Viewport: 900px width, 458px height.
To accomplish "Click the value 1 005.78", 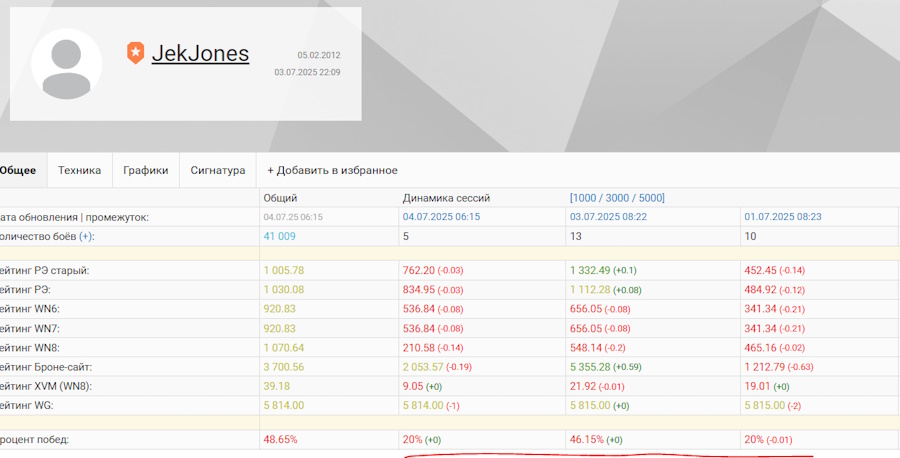I will [x=284, y=270].
